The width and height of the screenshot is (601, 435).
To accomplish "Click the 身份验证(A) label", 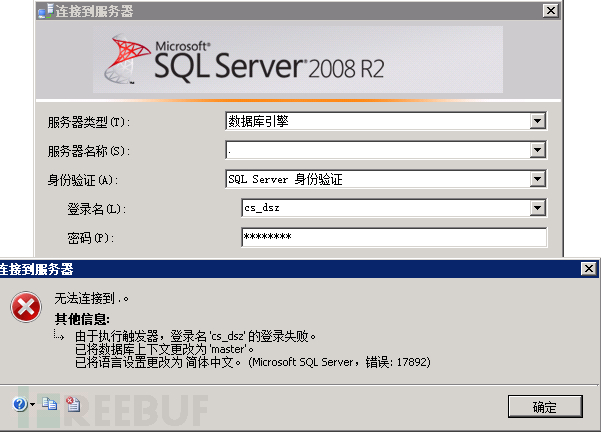I will 82,180.
